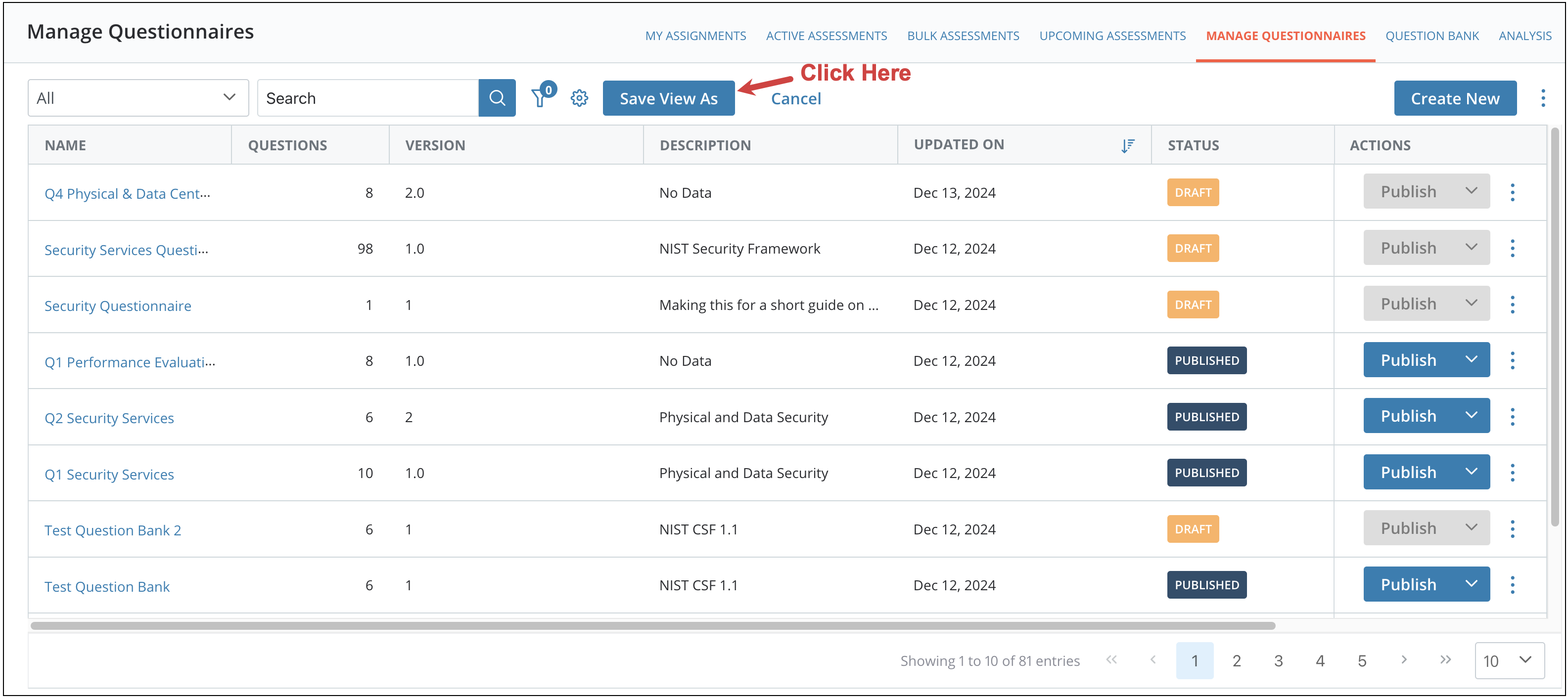Open Security Questionnaire link
Viewport: 1568px width, 699px height.
pyautogui.click(x=118, y=306)
